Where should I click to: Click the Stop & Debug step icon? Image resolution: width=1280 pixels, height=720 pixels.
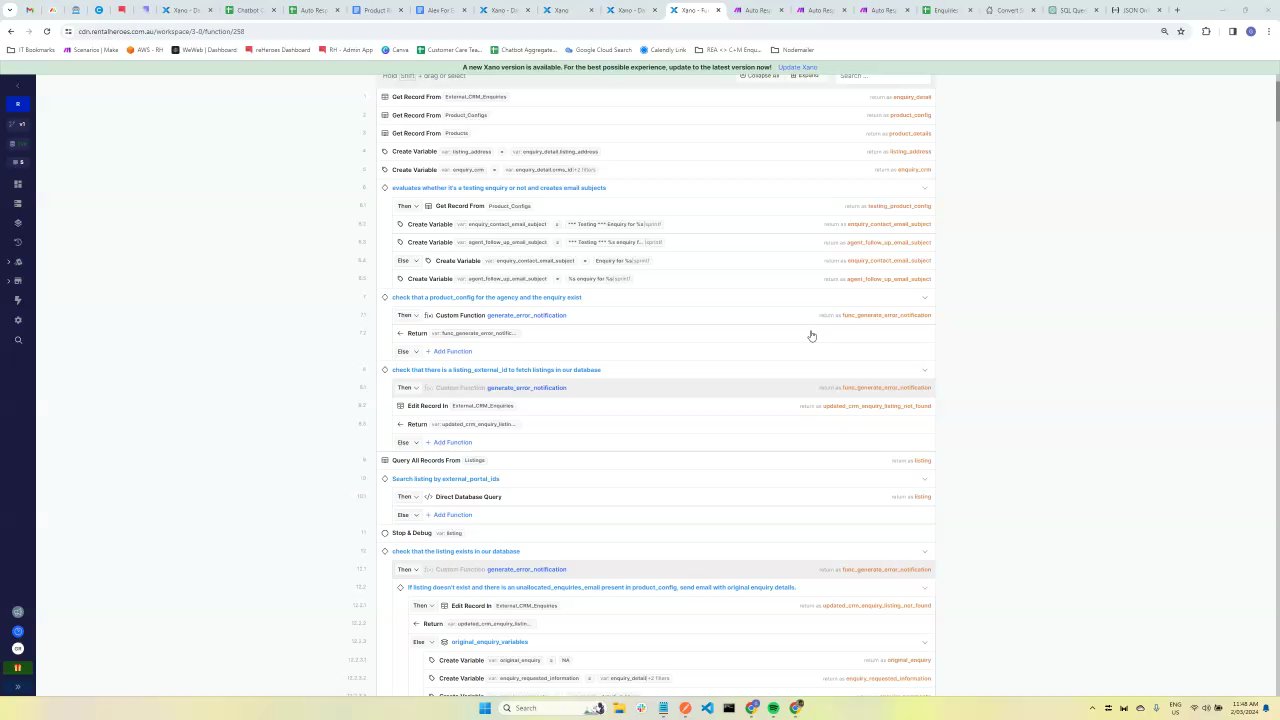tap(385, 533)
